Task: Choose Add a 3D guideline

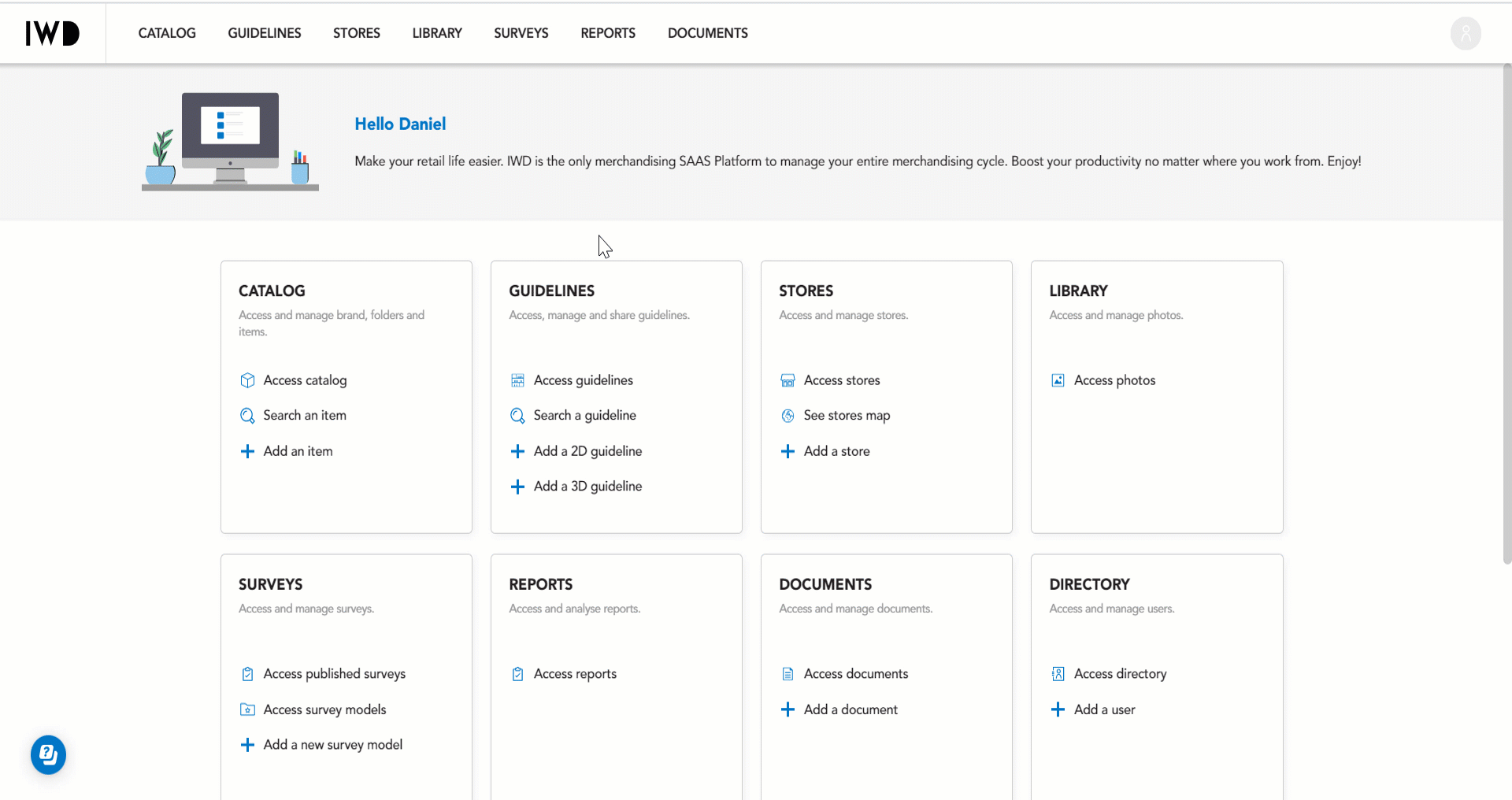Action: click(587, 487)
